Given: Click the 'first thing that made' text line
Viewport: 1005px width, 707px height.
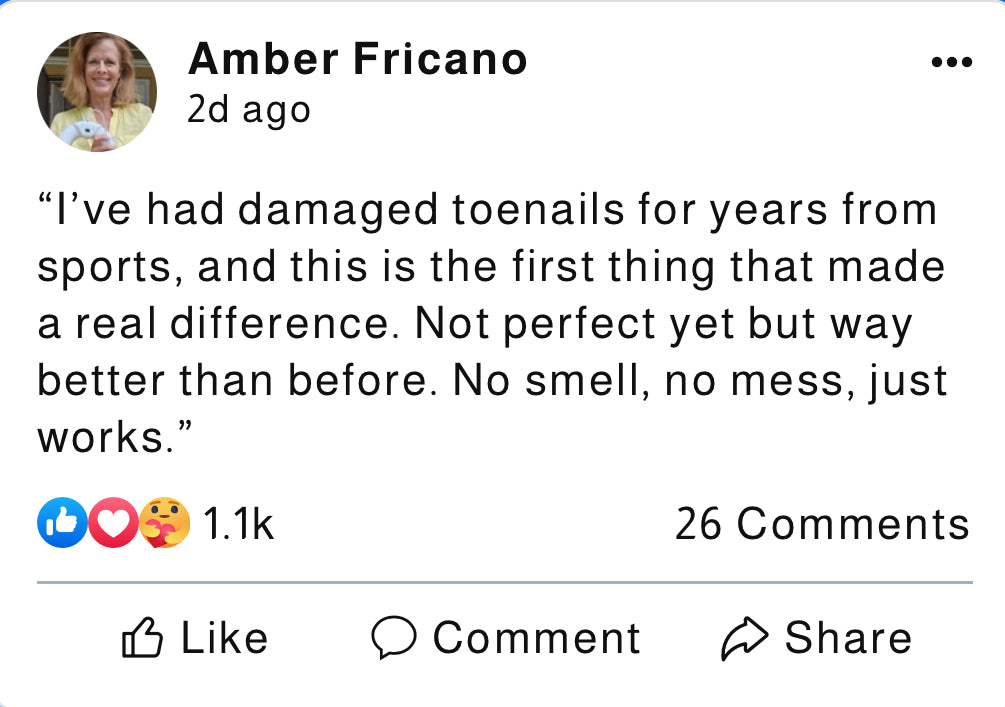Looking at the screenshot, I should [x=728, y=267].
